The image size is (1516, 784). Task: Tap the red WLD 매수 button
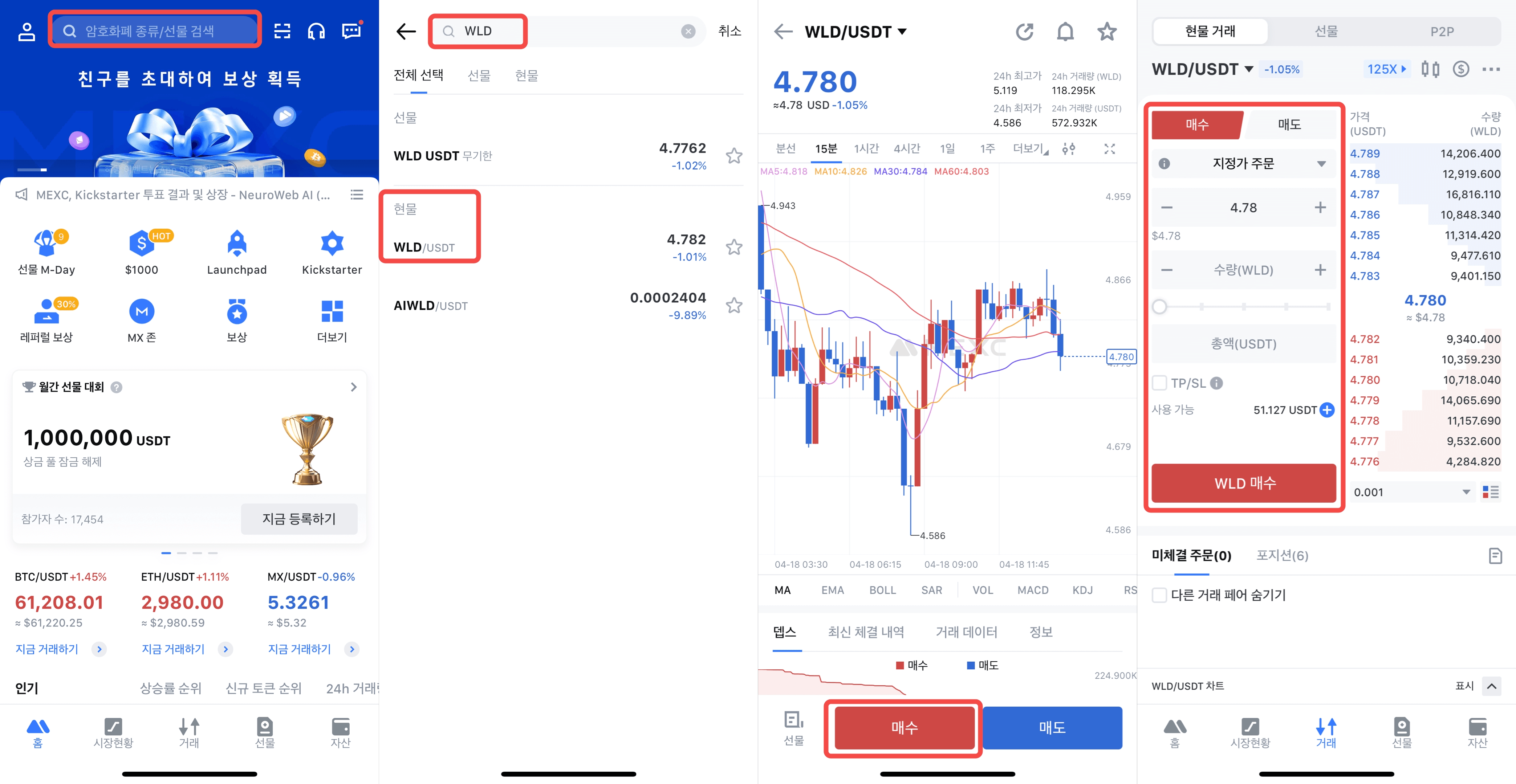(1244, 483)
